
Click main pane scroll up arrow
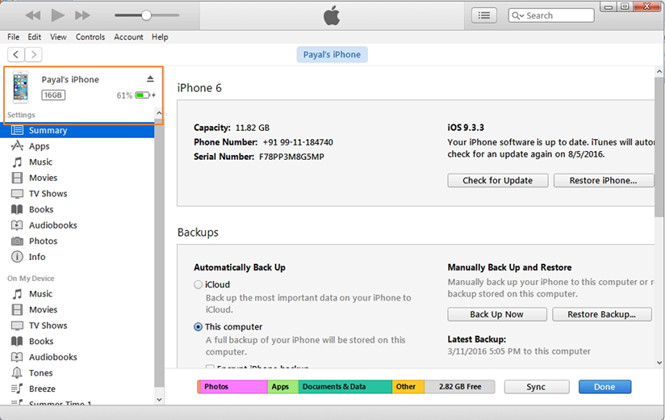click(659, 72)
